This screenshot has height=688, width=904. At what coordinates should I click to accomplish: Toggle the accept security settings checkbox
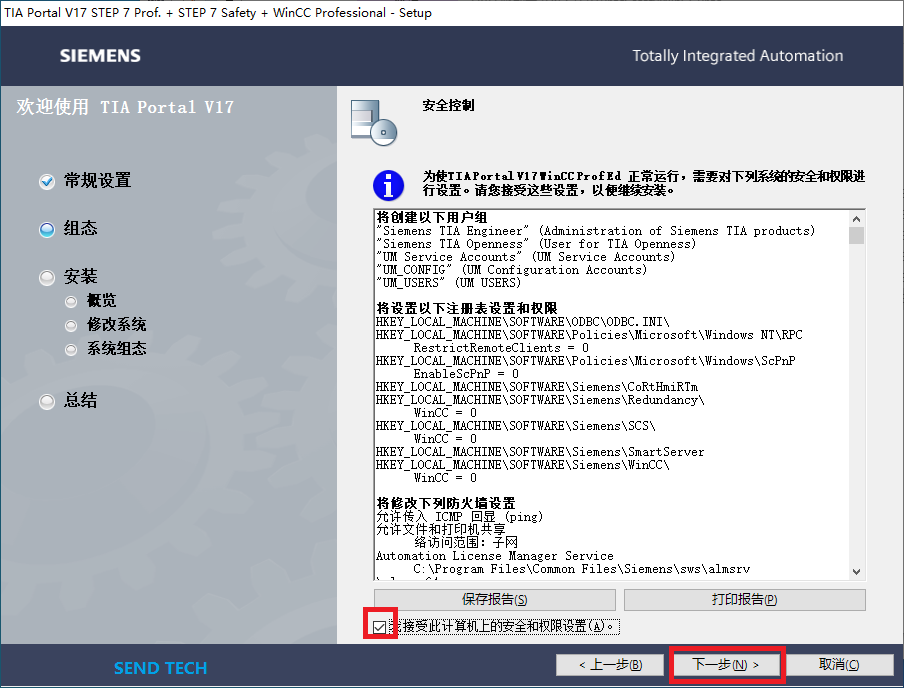(x=379, y=627)
